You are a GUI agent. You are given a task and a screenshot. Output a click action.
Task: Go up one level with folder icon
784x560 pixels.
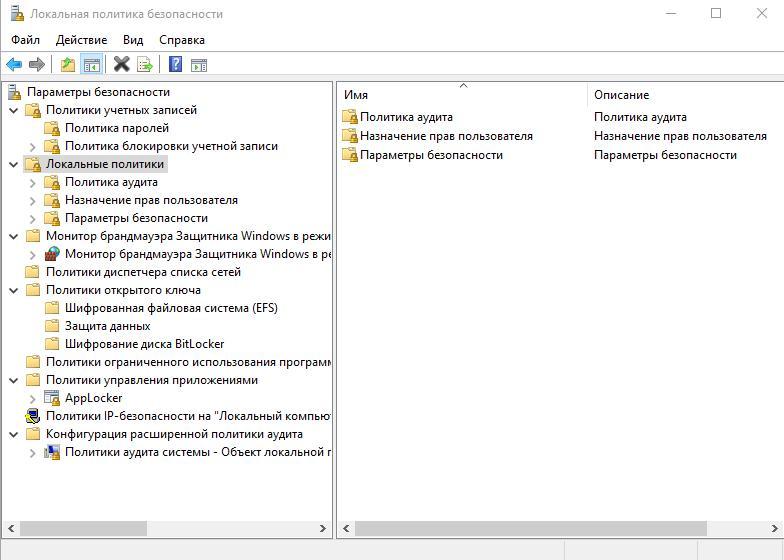click(x=67, y=65)
